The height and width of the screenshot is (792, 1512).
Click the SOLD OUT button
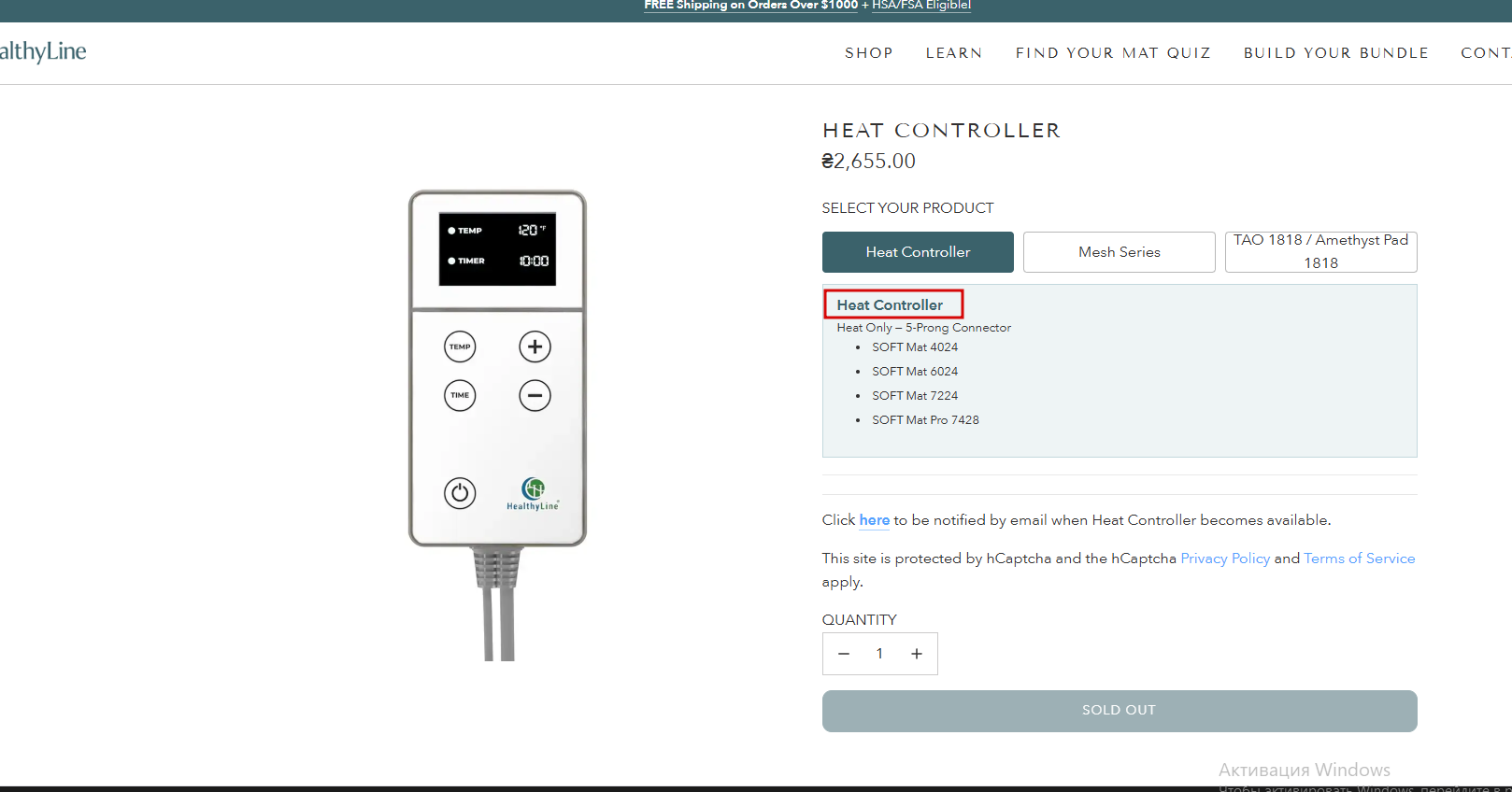pyautogui.click(x=1120, y=711)
